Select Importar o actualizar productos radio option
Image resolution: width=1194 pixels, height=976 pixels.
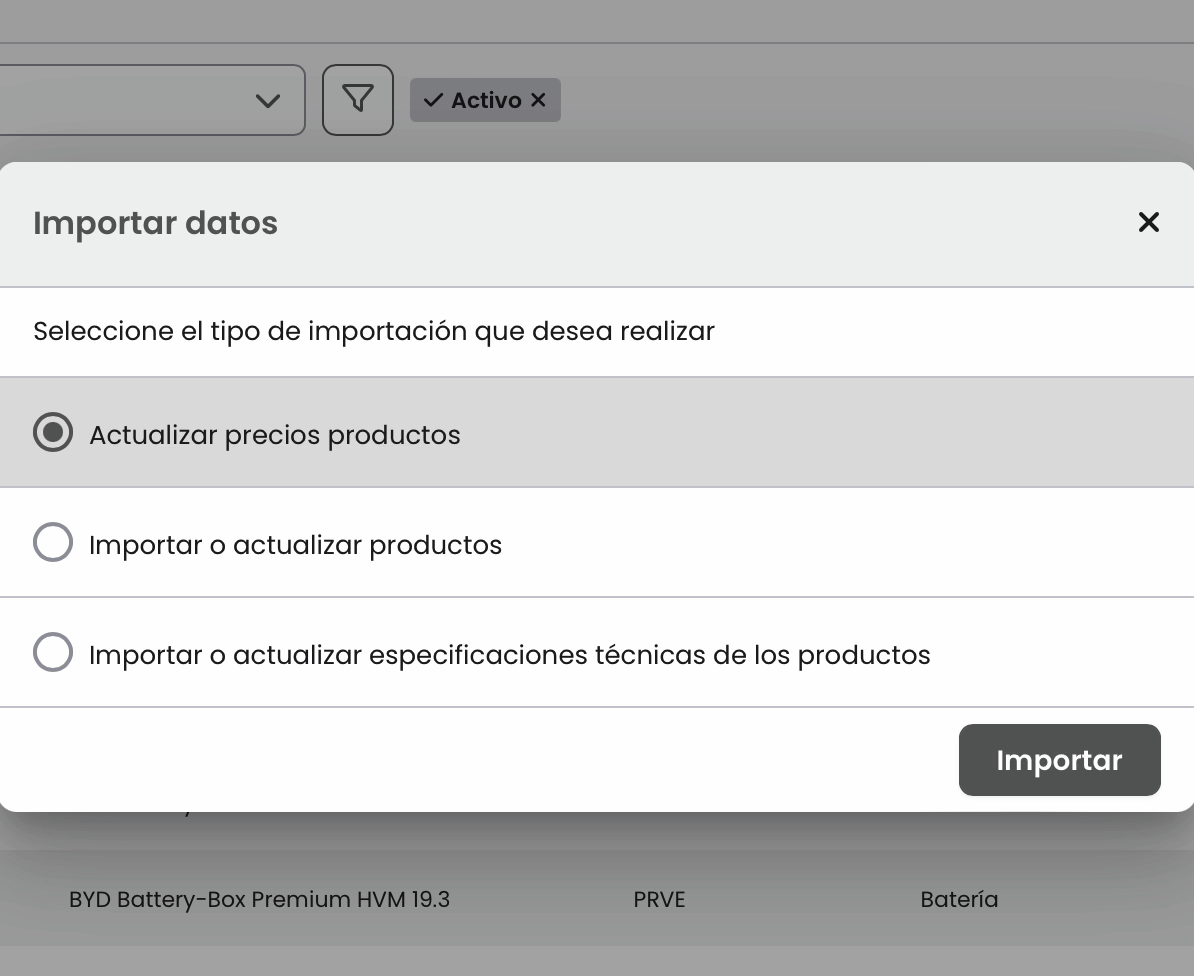53,542
